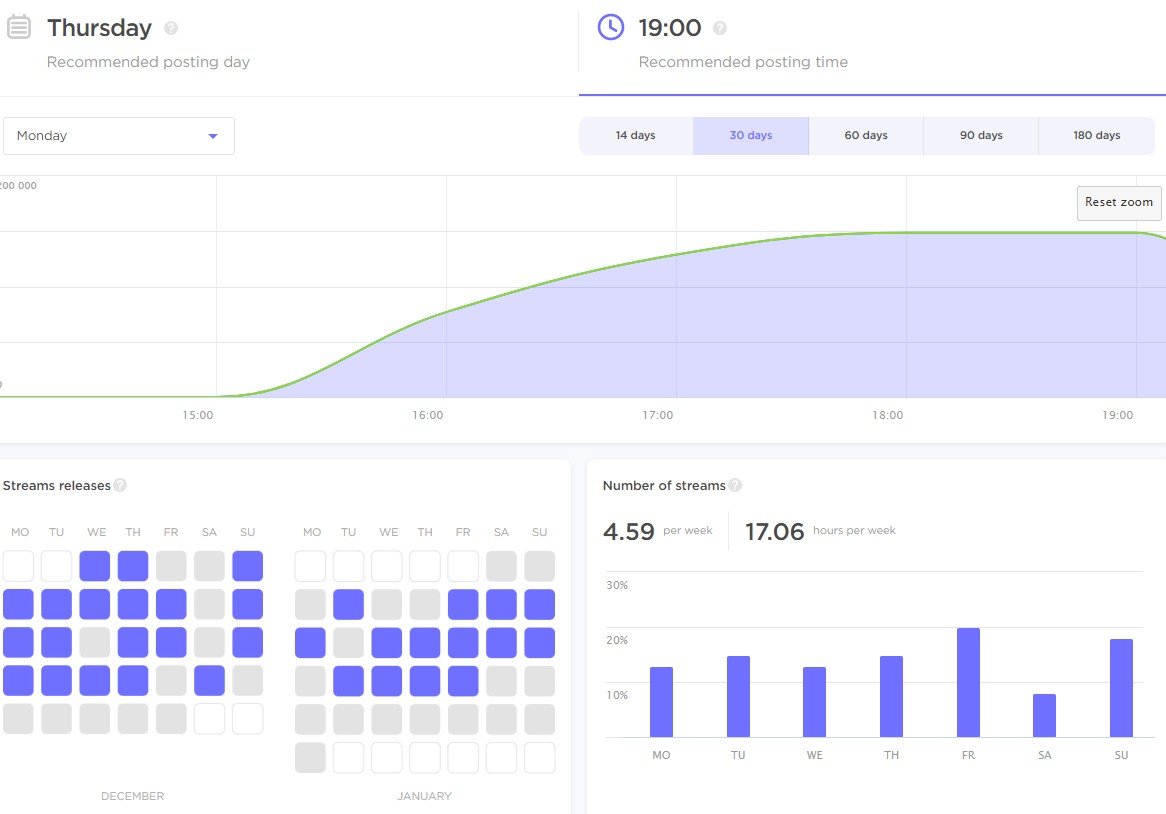
Task: Click the dropdown arrow in Monday selector
Action: tap(212, 136)
